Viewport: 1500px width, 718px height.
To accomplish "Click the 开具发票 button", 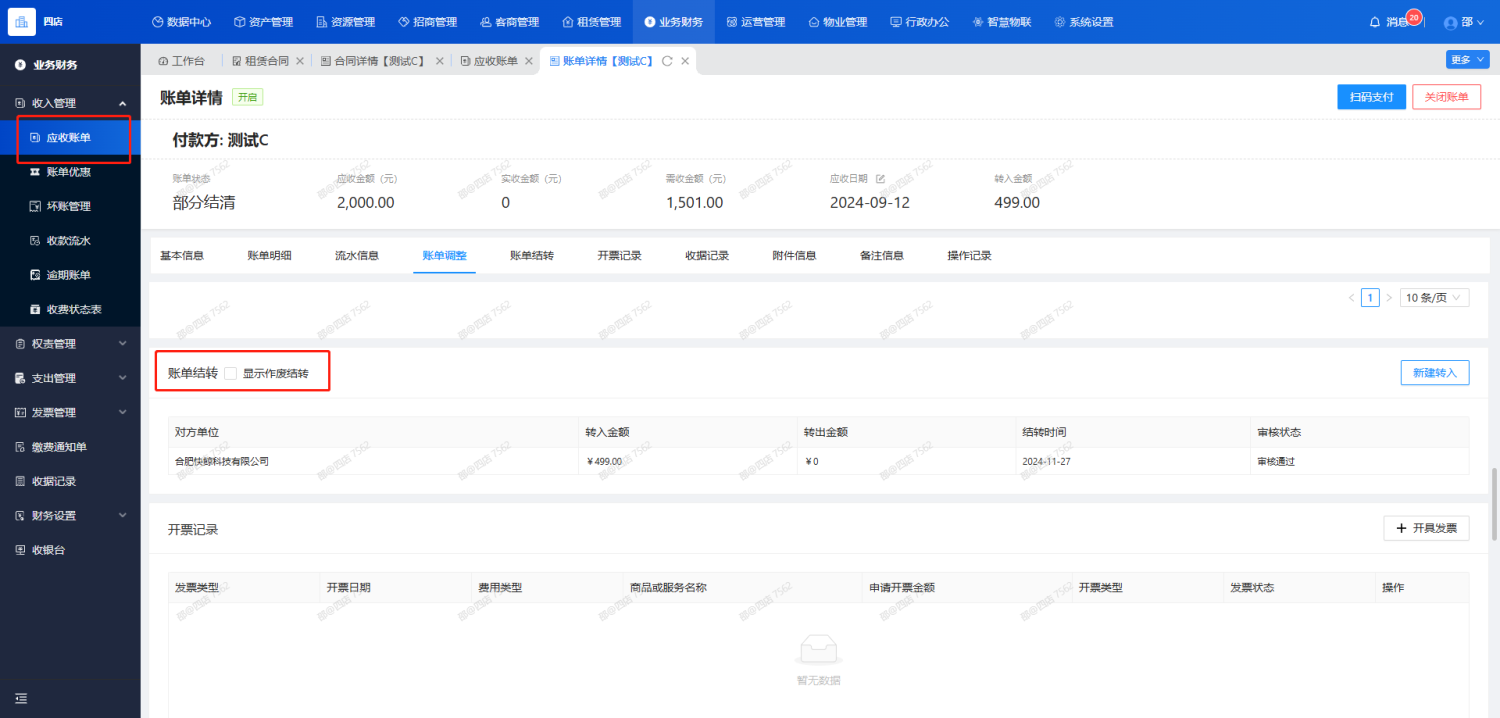I will click(x=1427, y=528).
